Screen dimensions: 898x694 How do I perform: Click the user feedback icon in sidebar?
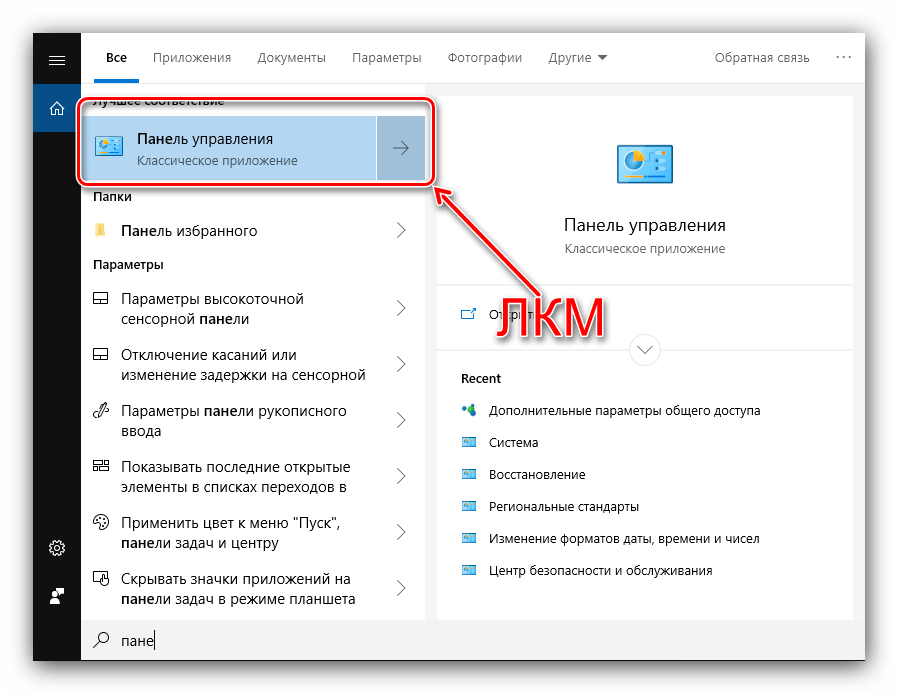click(x=57, y=596)
